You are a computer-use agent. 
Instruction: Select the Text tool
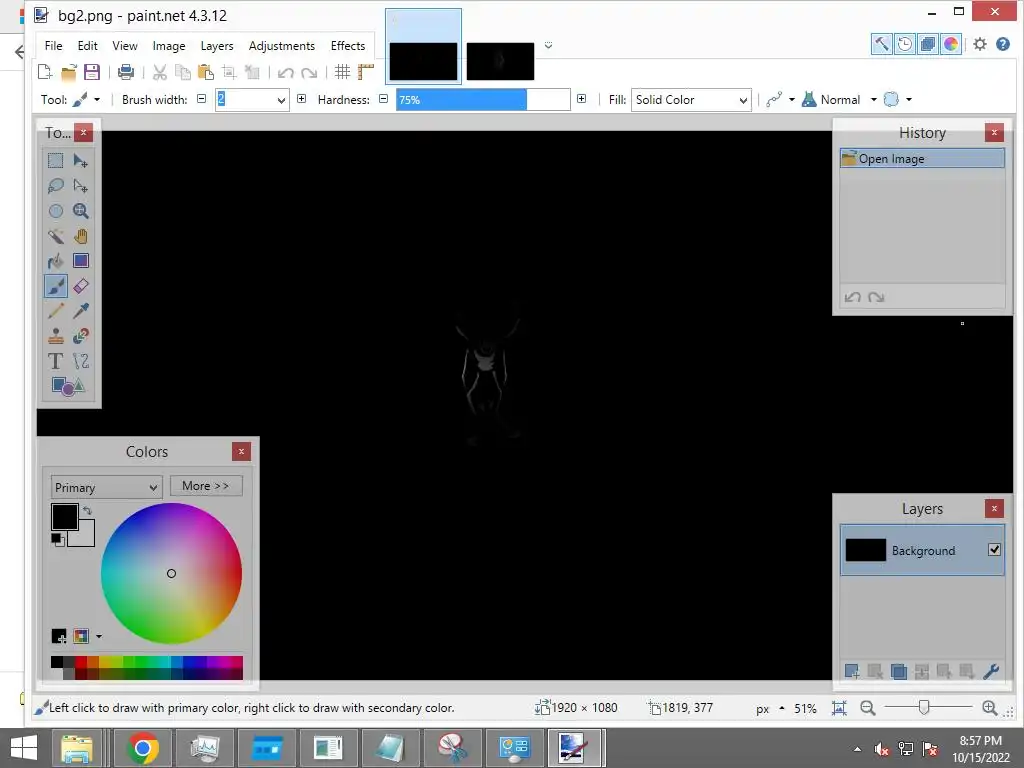(56, 361)
